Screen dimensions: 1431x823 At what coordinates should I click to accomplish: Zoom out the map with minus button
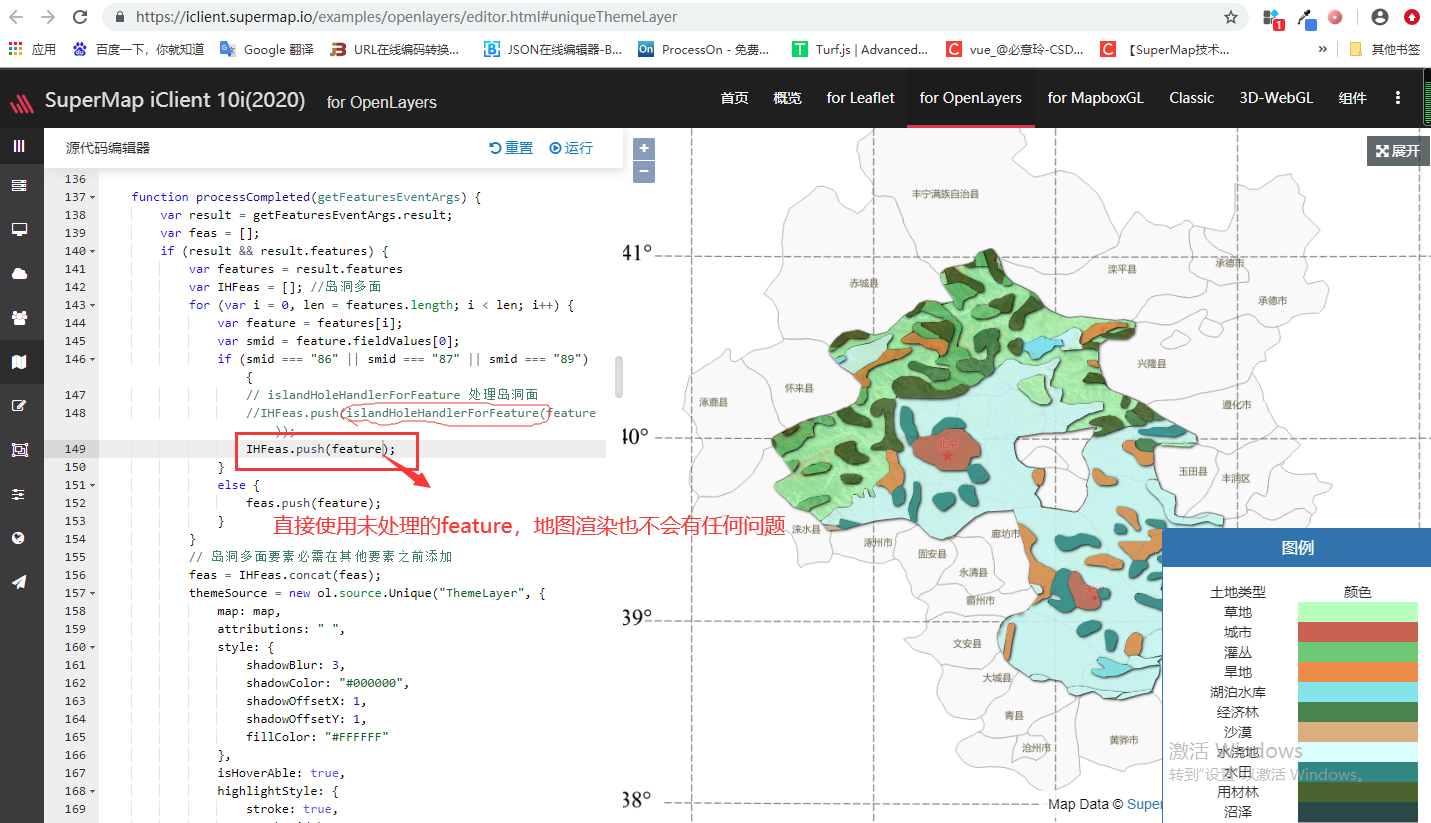pyautogui.click(x=644, y=172)
